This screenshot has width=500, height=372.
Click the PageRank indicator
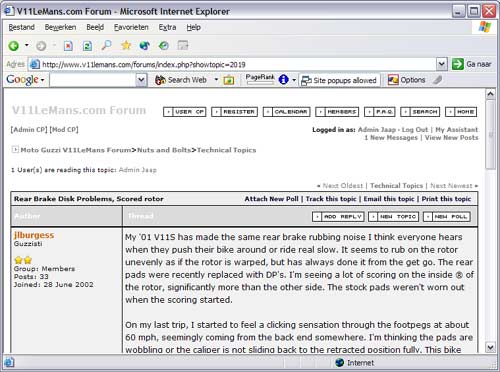(x=260, y=79)
